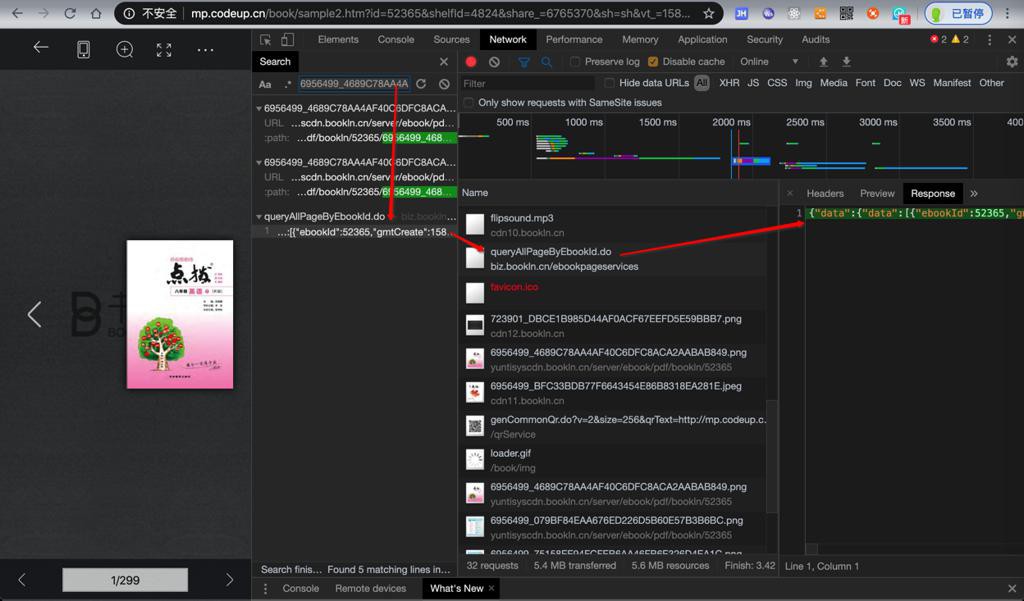Go to next page arrow in reader footer
1024x601 pixels.
point(229,580)
